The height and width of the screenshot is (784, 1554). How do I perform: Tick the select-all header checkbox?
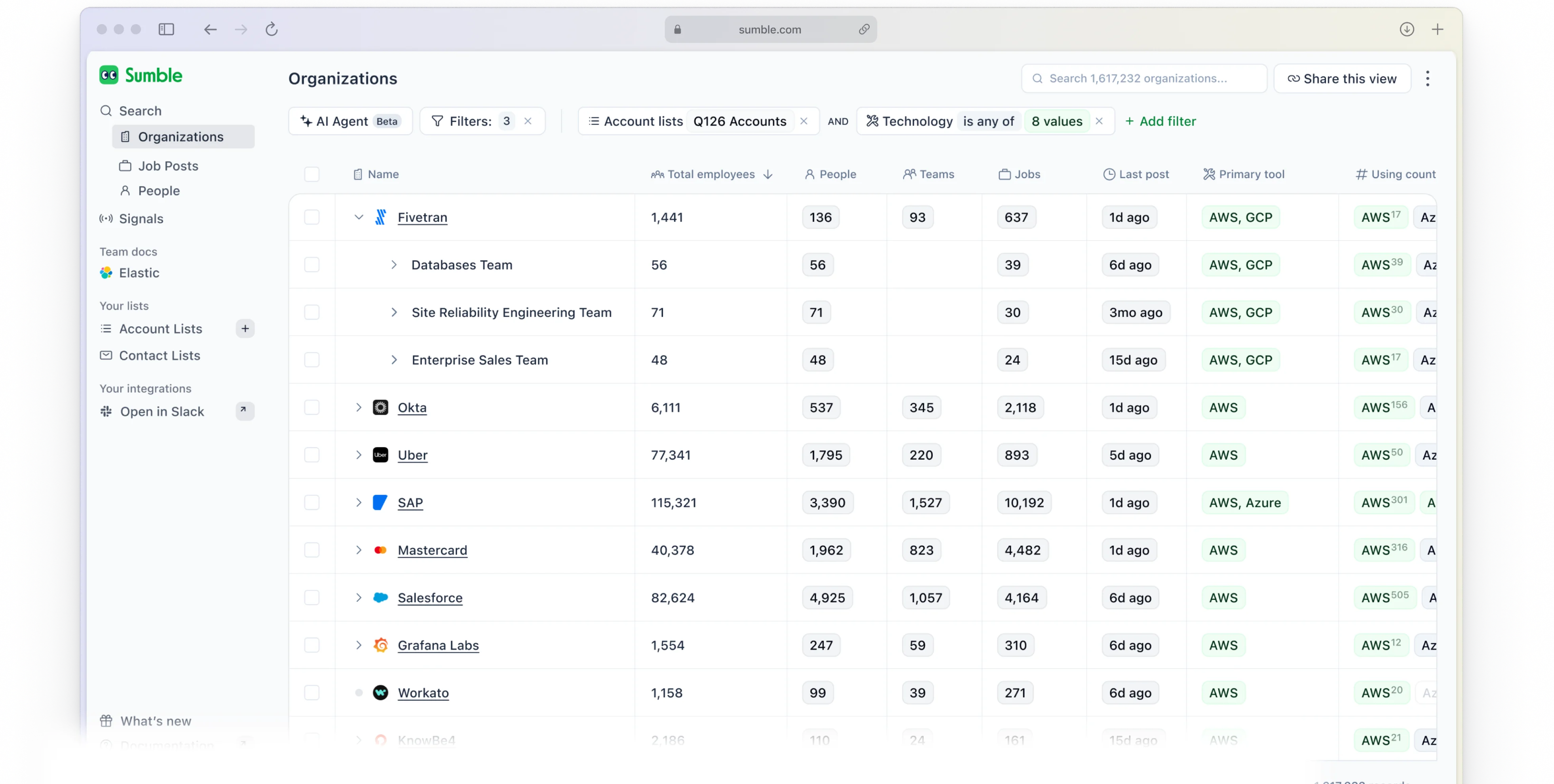(312, 174)
